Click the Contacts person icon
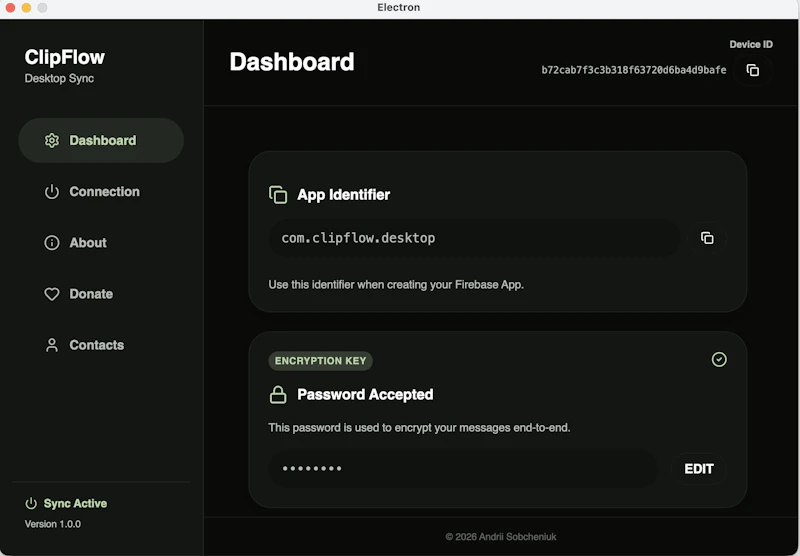800x556 pixels. tap(52, 345)
